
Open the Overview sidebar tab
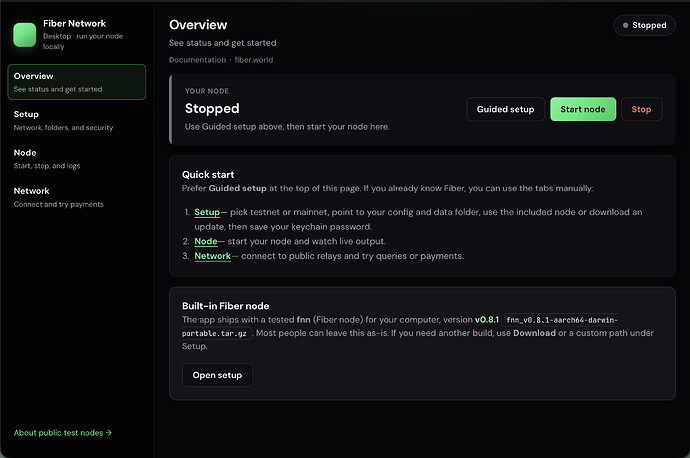point(77,82)
